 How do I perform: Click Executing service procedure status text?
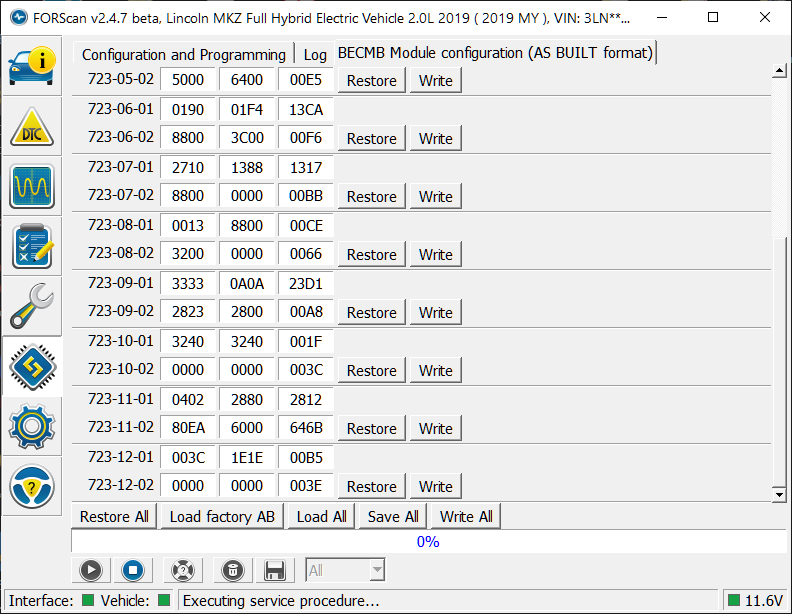pyautogui.click(x=281, y=600)
